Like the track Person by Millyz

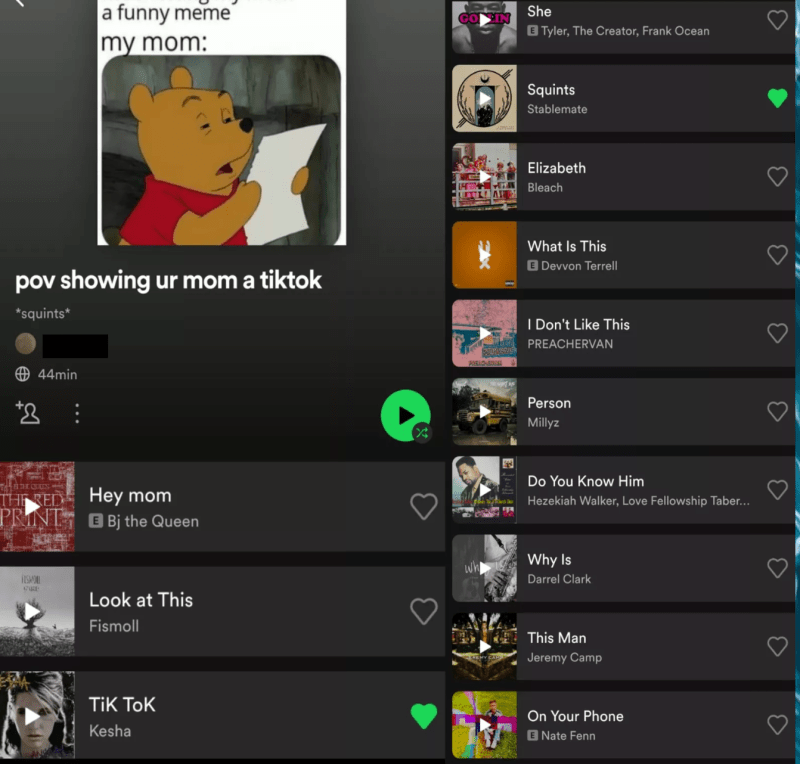tap(777, 411)
